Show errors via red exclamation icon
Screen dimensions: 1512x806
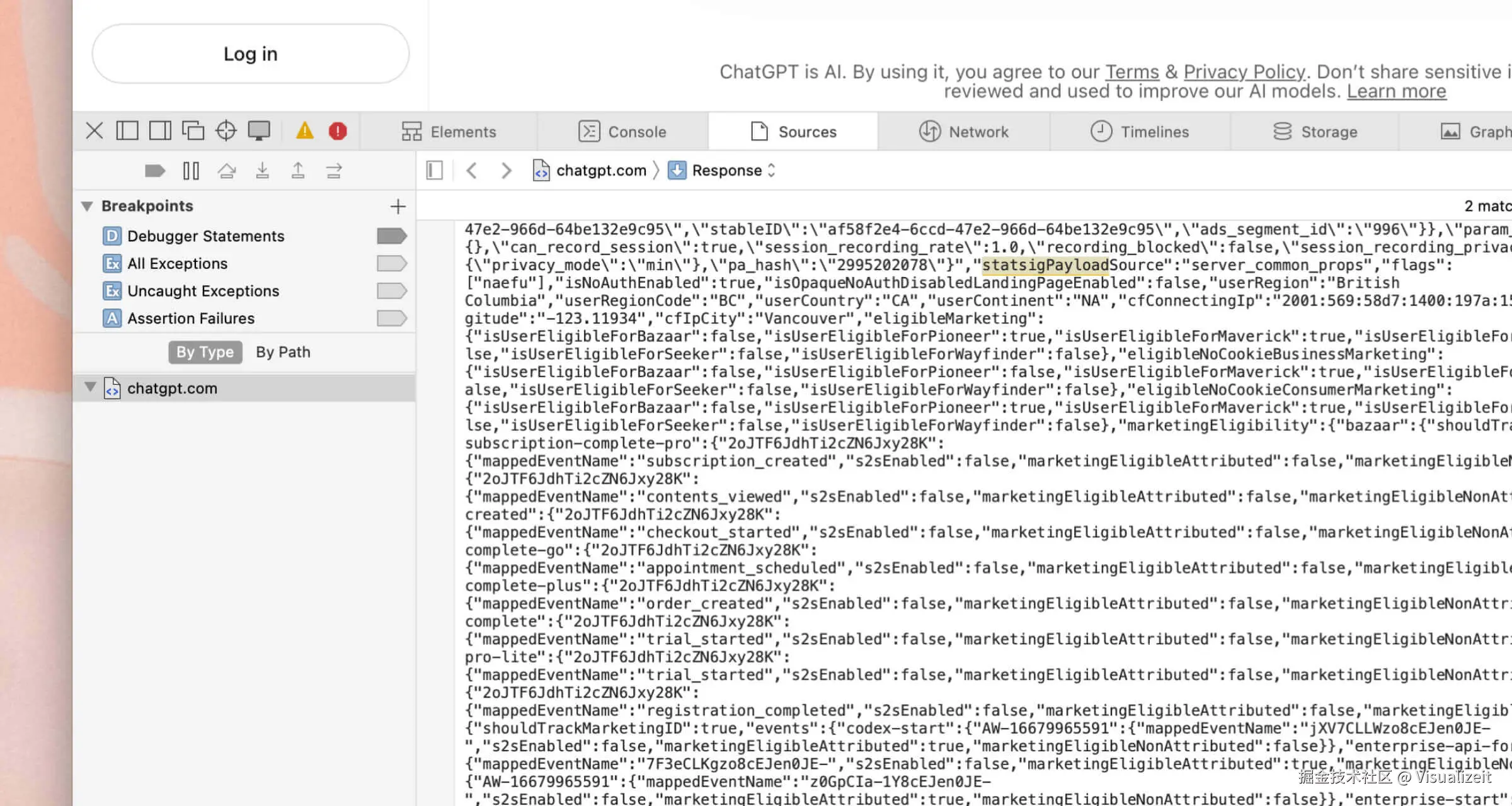[x=338, y=131]
